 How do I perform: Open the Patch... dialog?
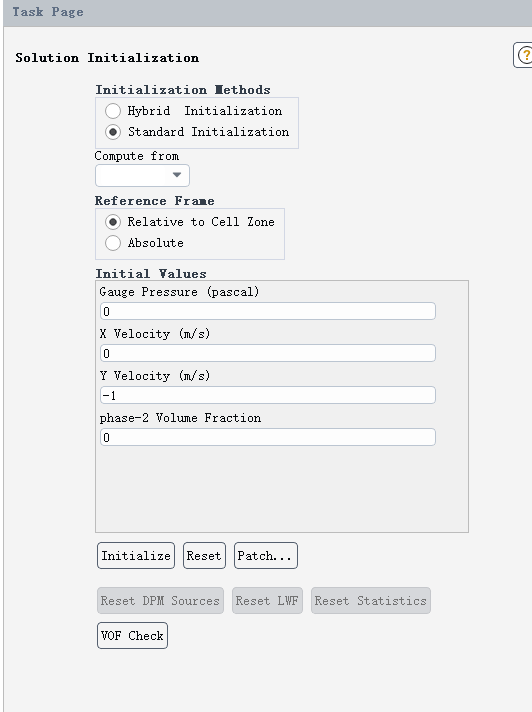tap(266, 555)
